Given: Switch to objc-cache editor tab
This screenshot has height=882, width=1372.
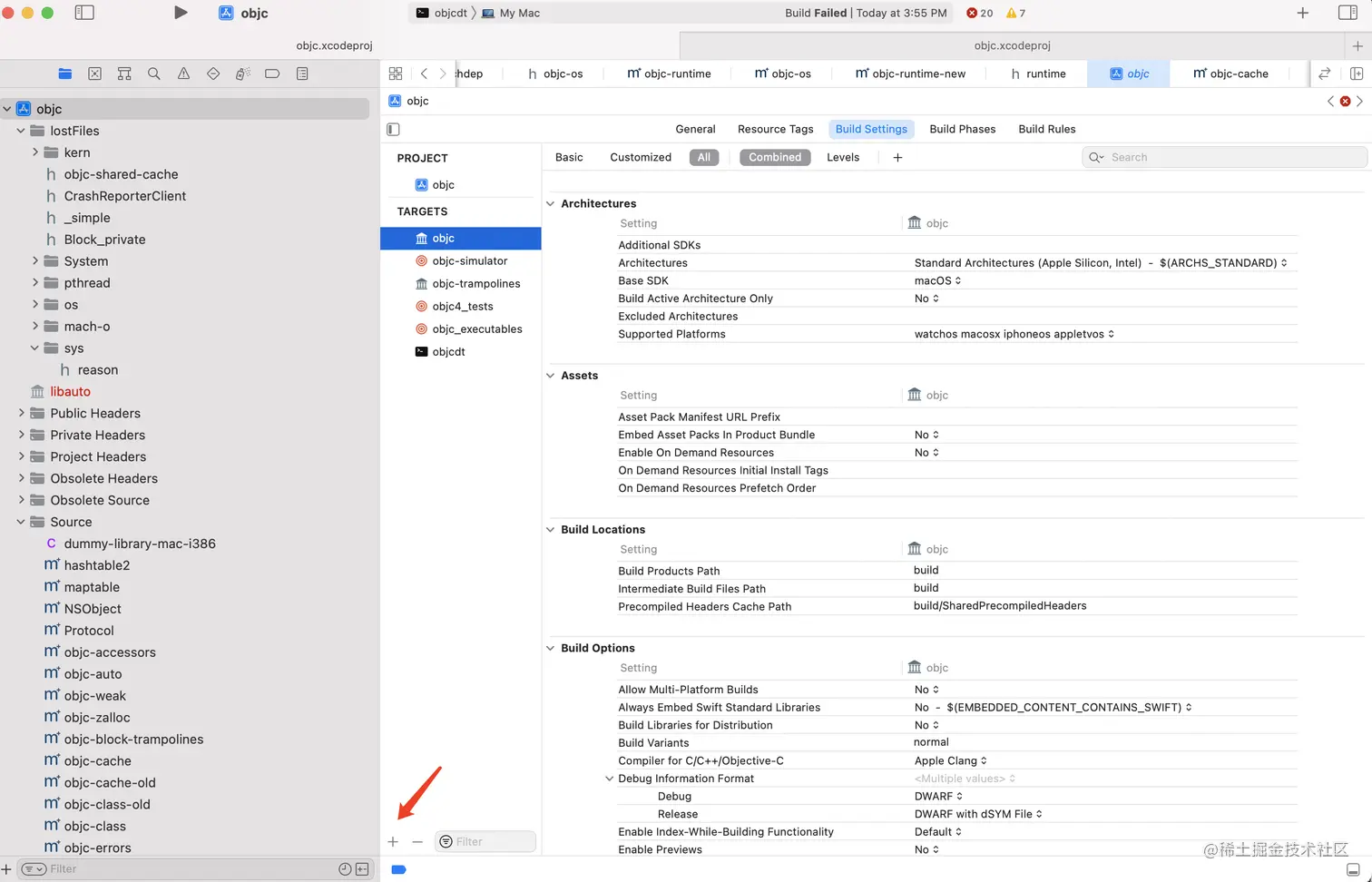Looking at the screenshot, I should (1230, 73).
